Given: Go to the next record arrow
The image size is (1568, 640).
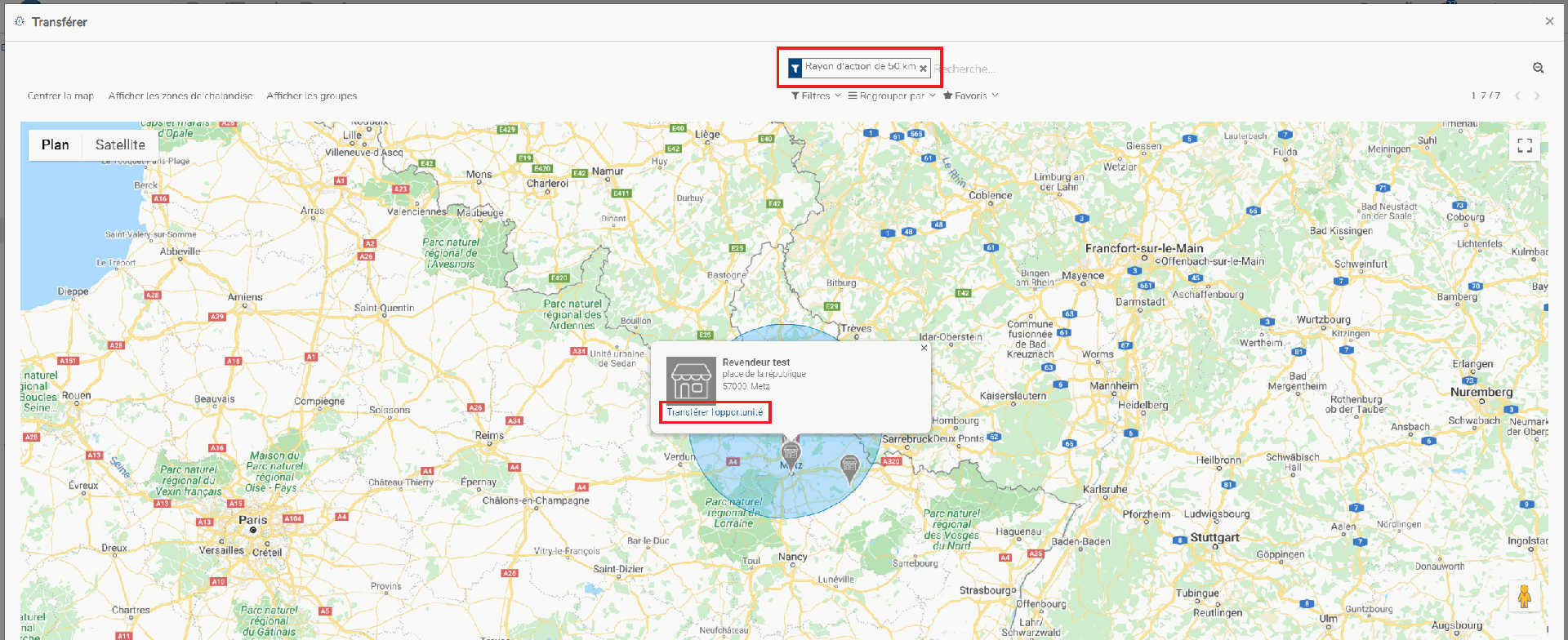Looking at the screenshot, I should 1537,96.
